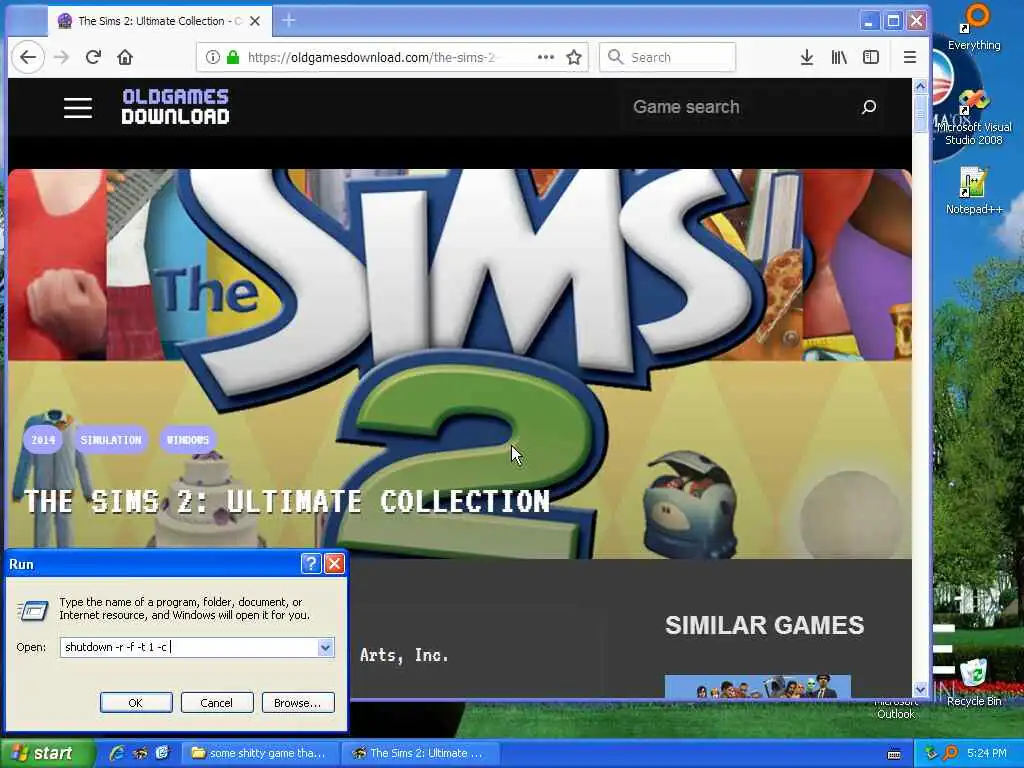Click the green padlock security icon

coord(232,57)
